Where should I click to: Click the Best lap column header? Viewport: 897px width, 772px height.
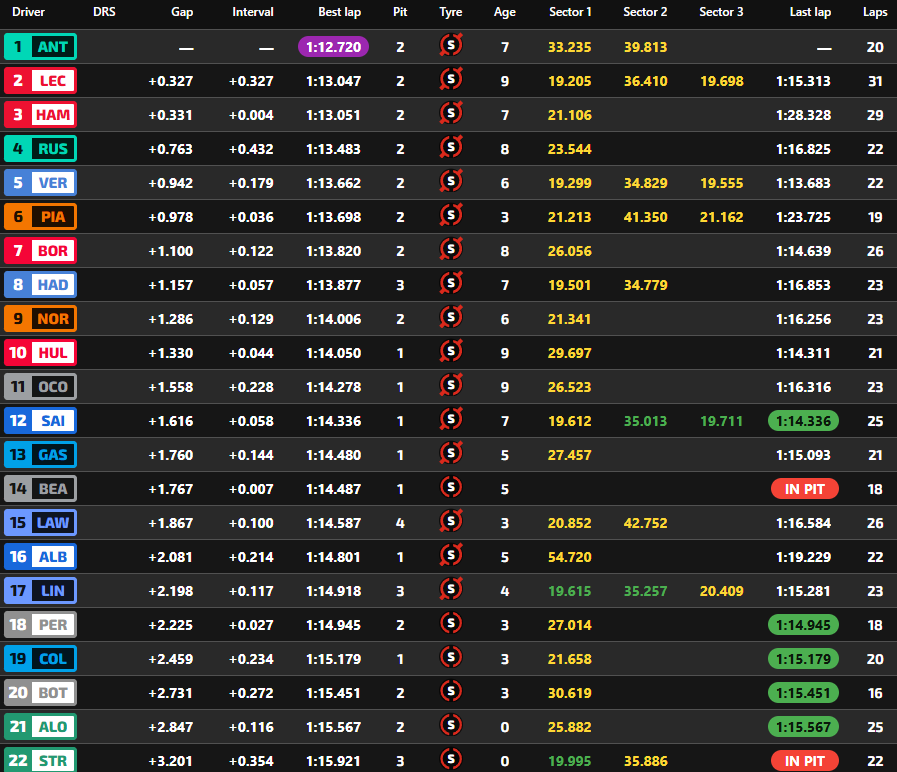(339, 12)
